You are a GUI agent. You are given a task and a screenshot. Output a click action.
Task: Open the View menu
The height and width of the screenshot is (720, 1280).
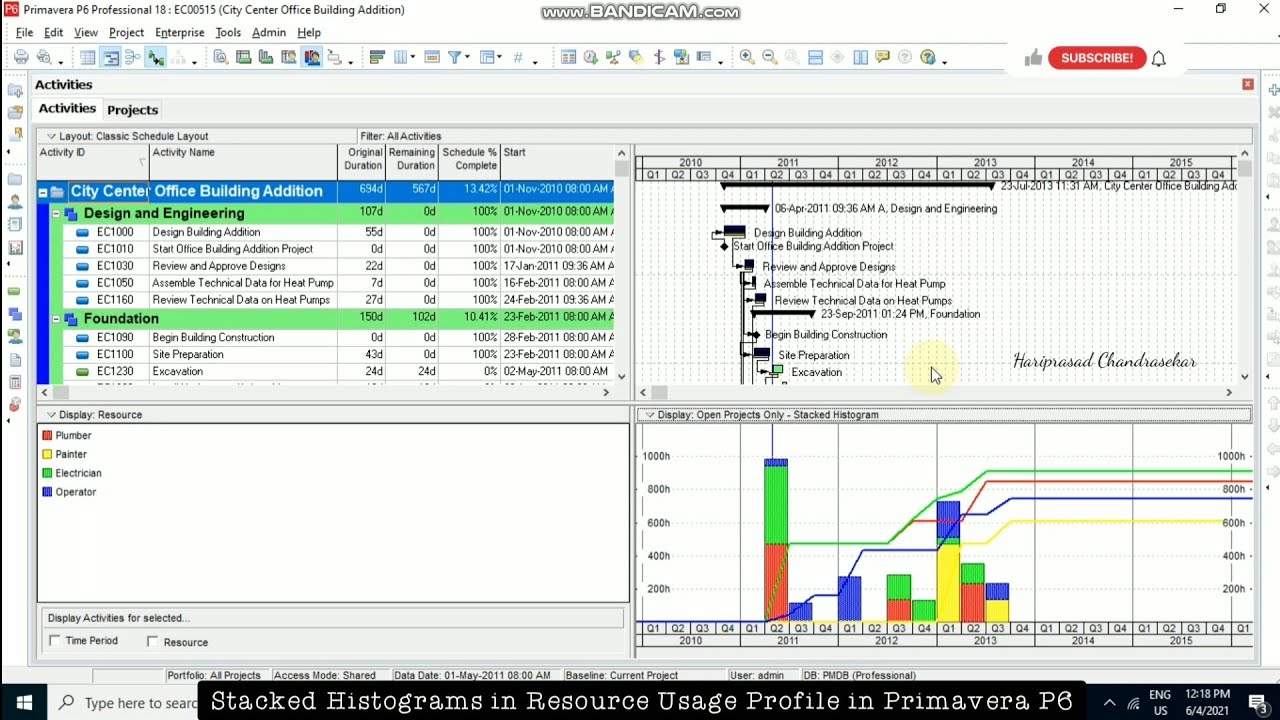(86, 32)
